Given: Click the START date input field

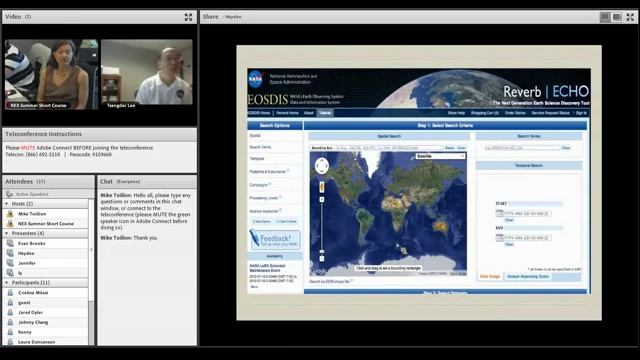Looking at the screenshot, I should [x=527, y=213].
